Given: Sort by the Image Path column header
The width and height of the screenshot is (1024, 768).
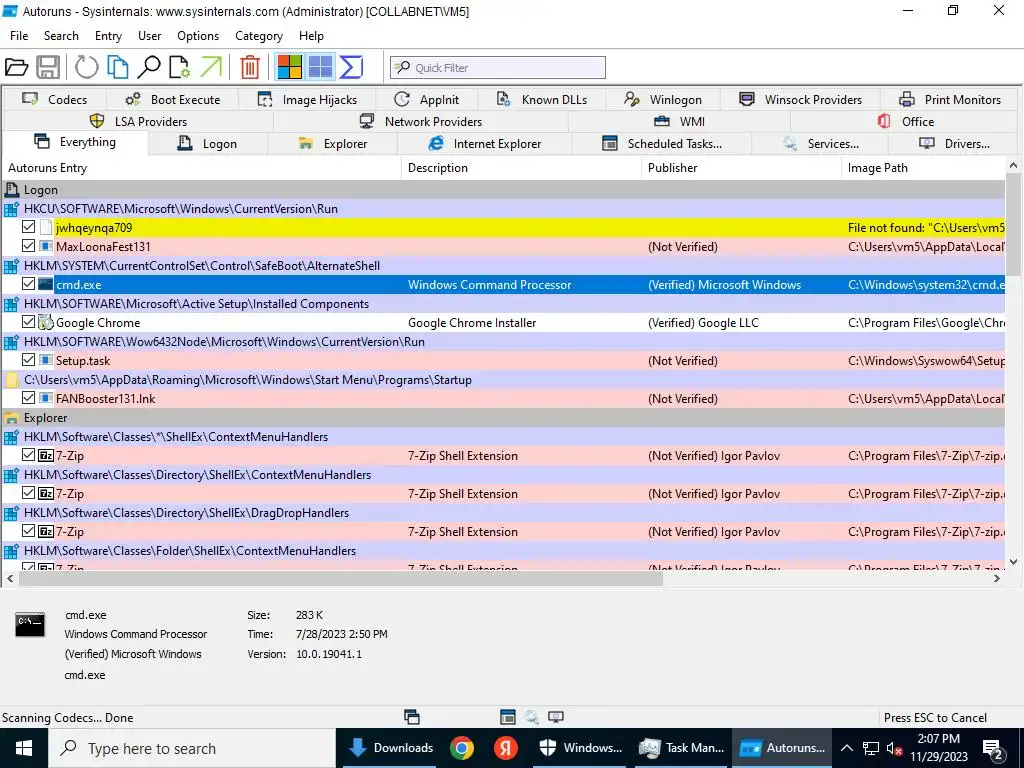Looking at the screenshot, I should 923,168.
